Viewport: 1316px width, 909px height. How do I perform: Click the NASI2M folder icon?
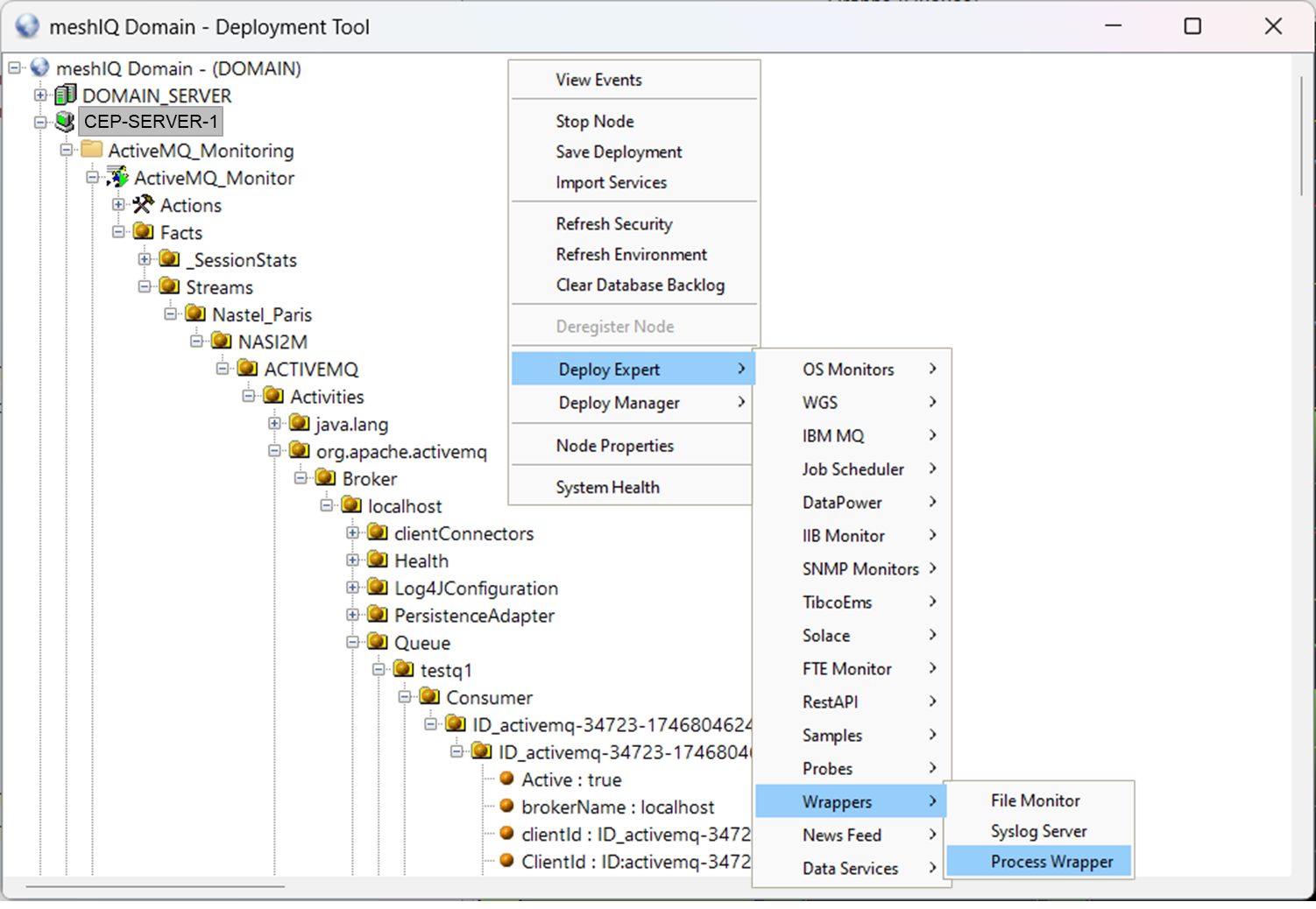pos(222,341)
